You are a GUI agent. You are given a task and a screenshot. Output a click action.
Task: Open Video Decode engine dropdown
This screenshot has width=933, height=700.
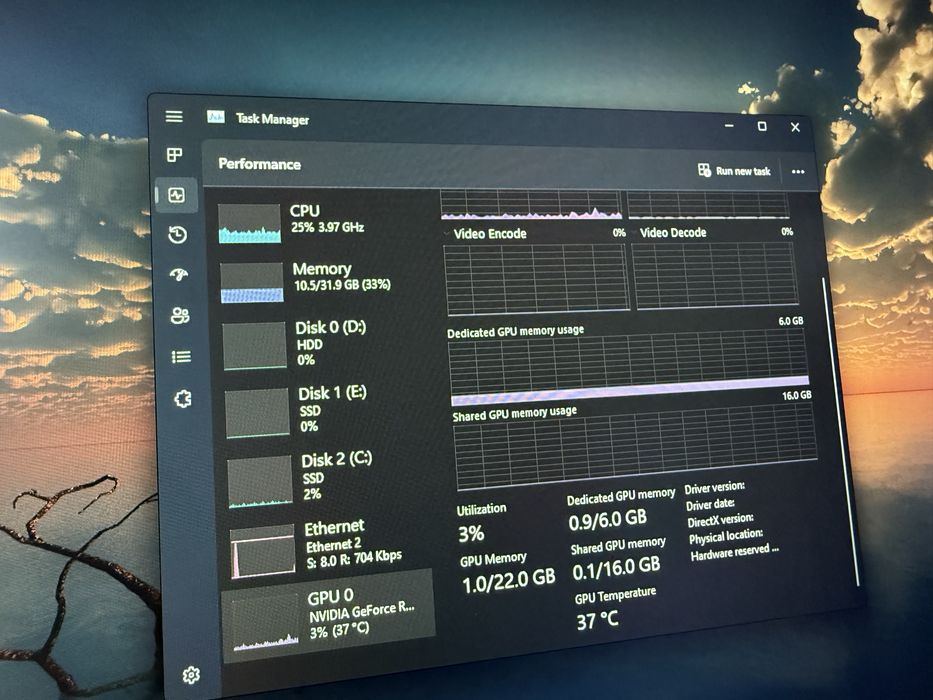[634, 232]
